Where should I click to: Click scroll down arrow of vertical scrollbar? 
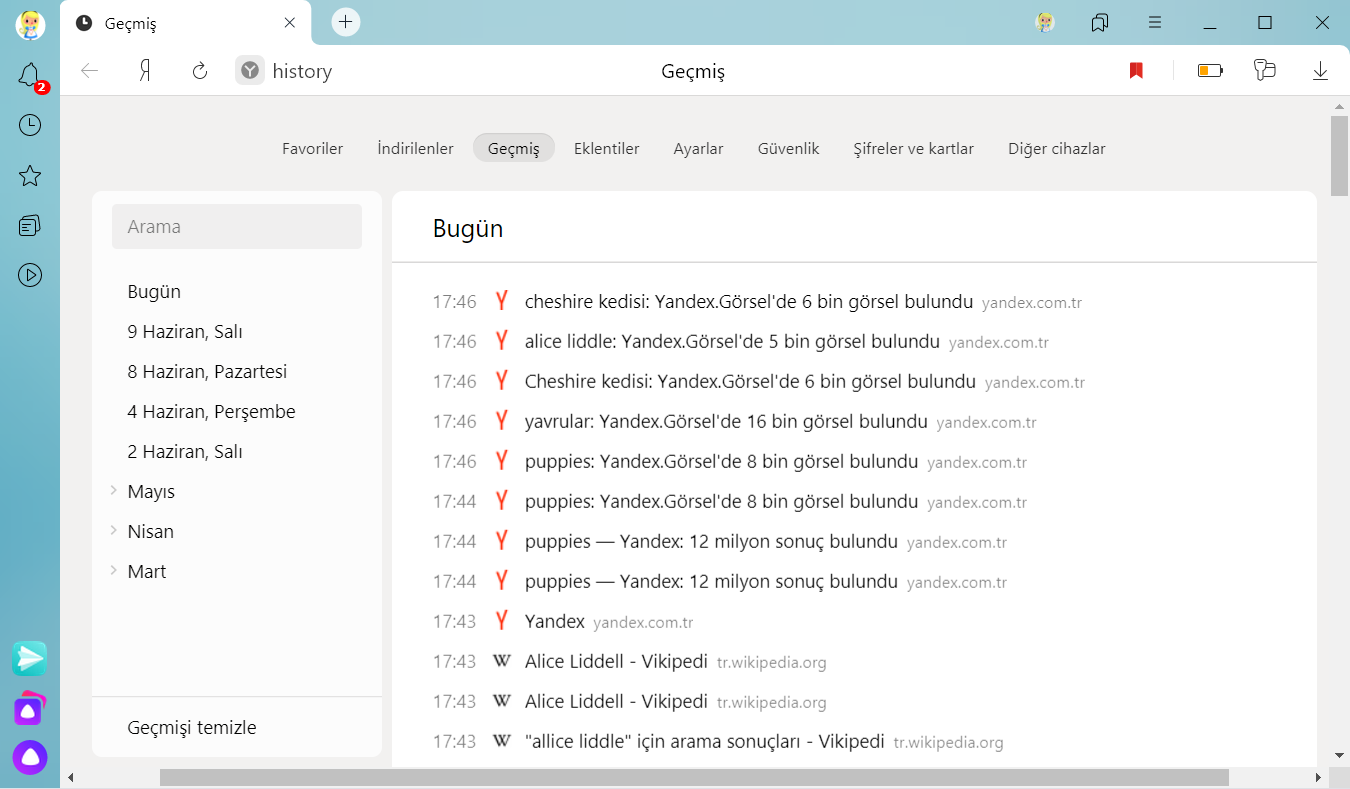1339,755
